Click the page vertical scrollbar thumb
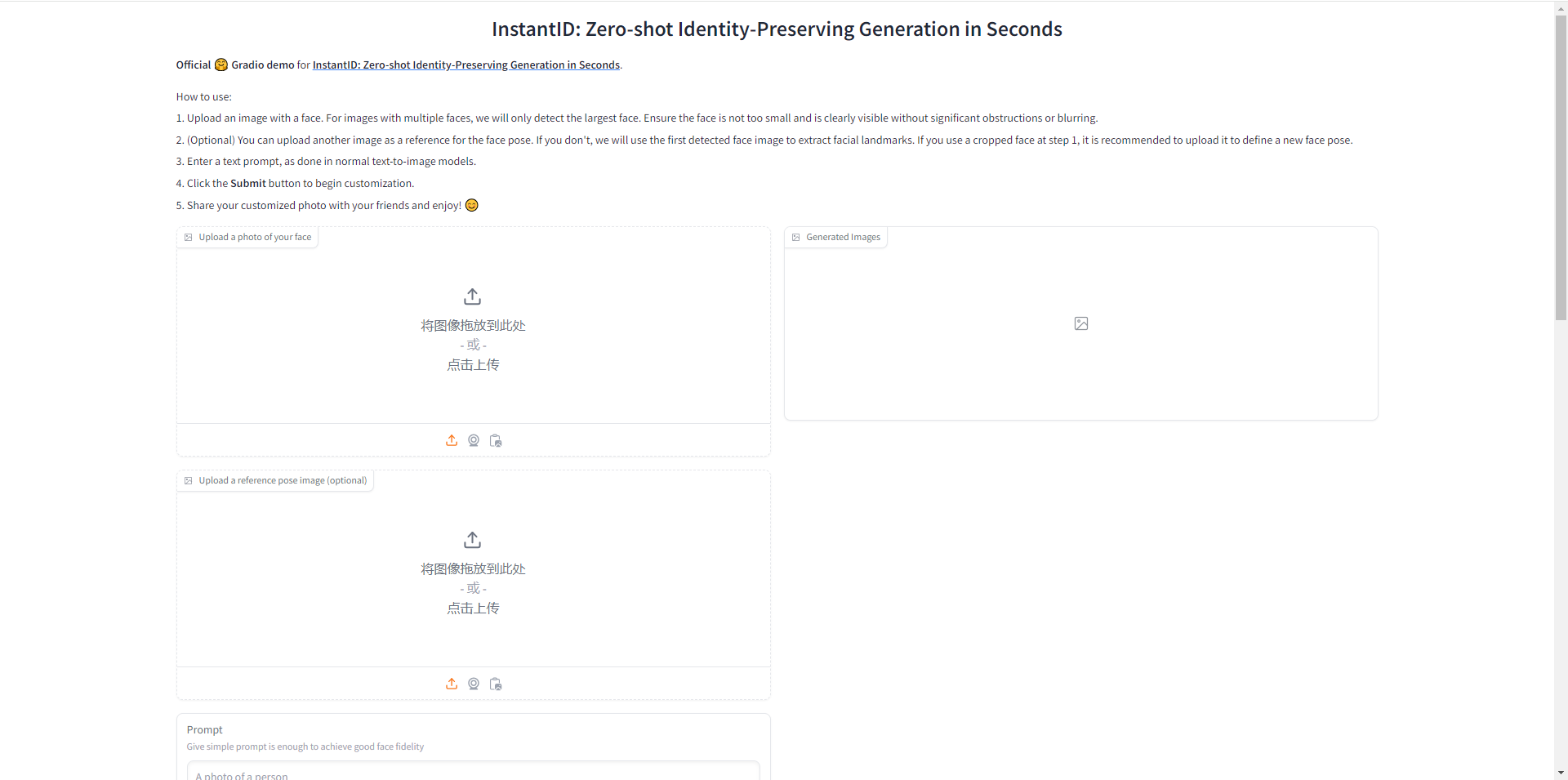Screen dimensions: 1568x780 1561,166
